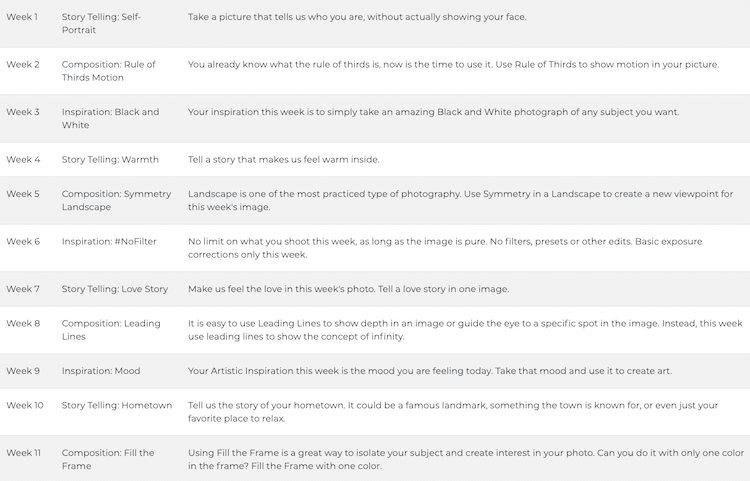Click the Week 8 label
The width and height of the screenshot is (750, 481).
[23, 323]
